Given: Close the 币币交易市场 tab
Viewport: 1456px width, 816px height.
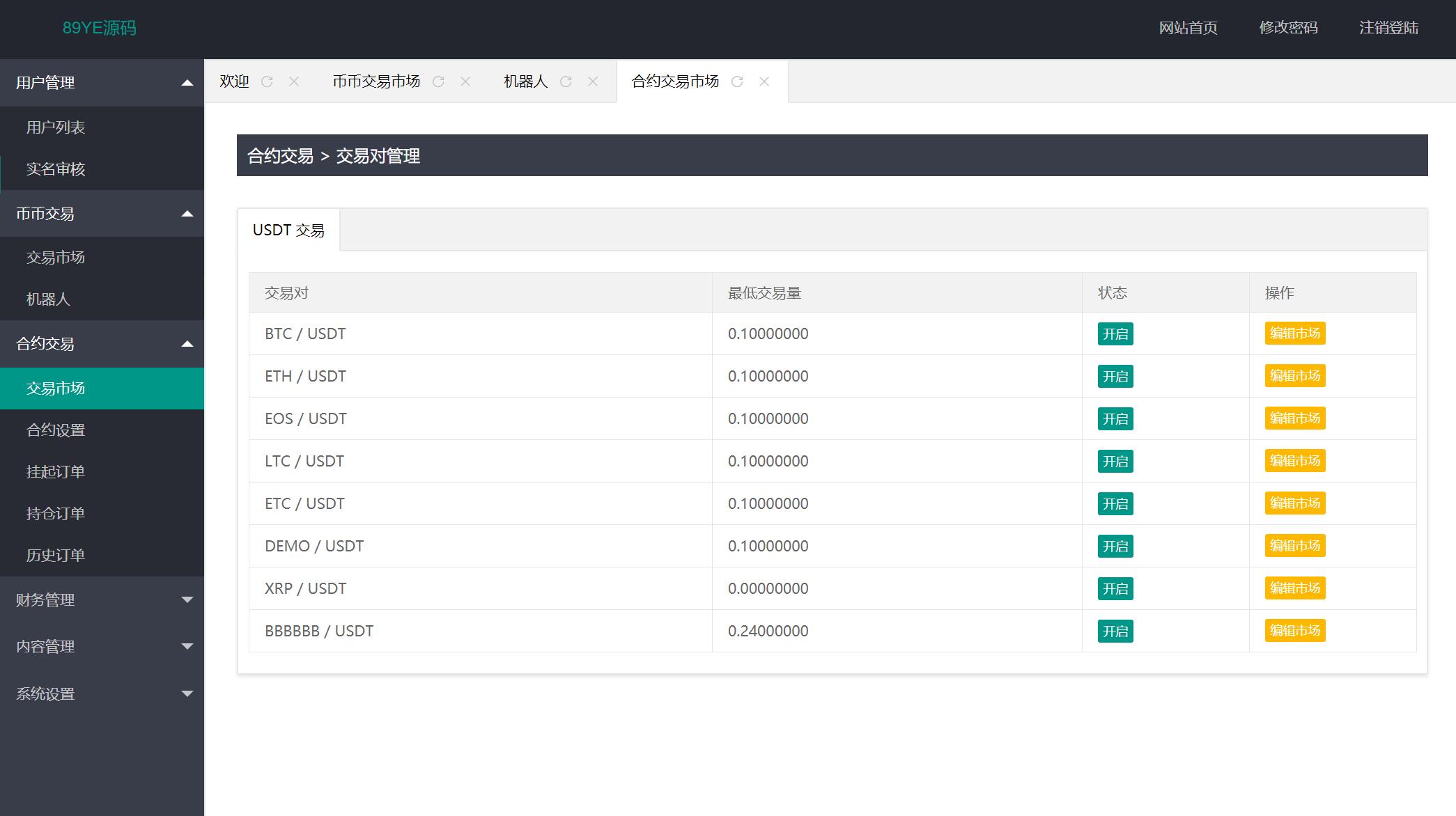Looking at the screenshot, I should point(465,81).
